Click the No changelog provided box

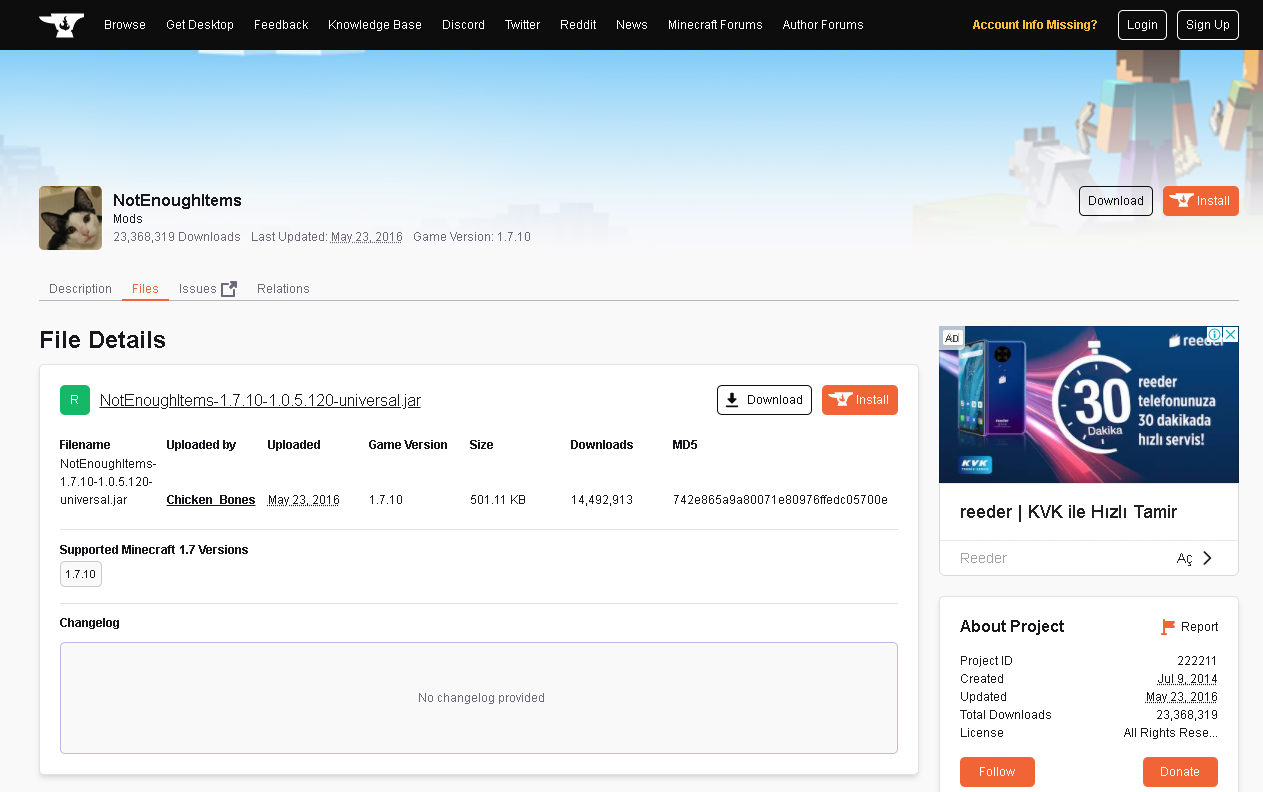coord(479,698)
